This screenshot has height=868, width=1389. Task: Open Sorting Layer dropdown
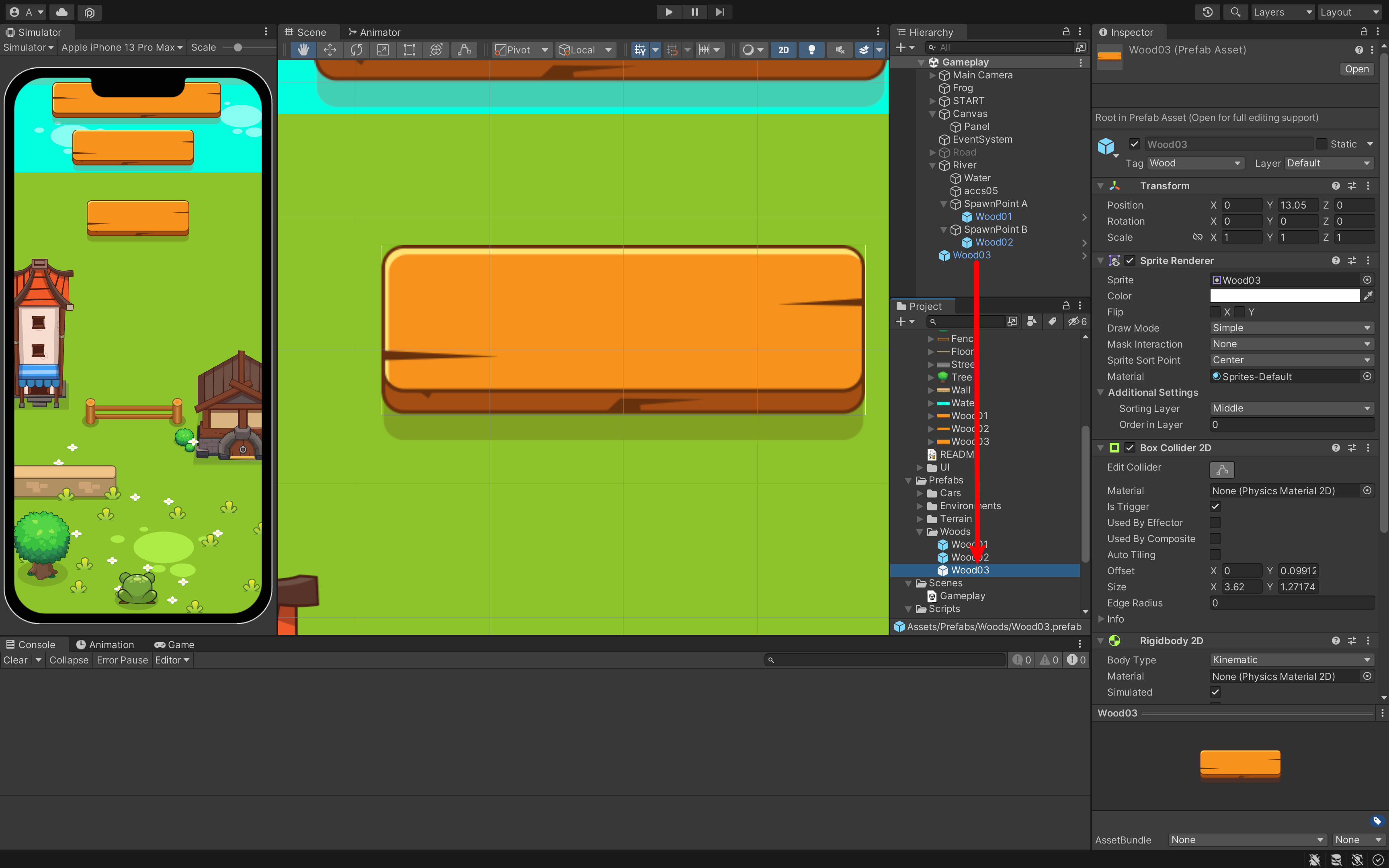[1291, 408]
